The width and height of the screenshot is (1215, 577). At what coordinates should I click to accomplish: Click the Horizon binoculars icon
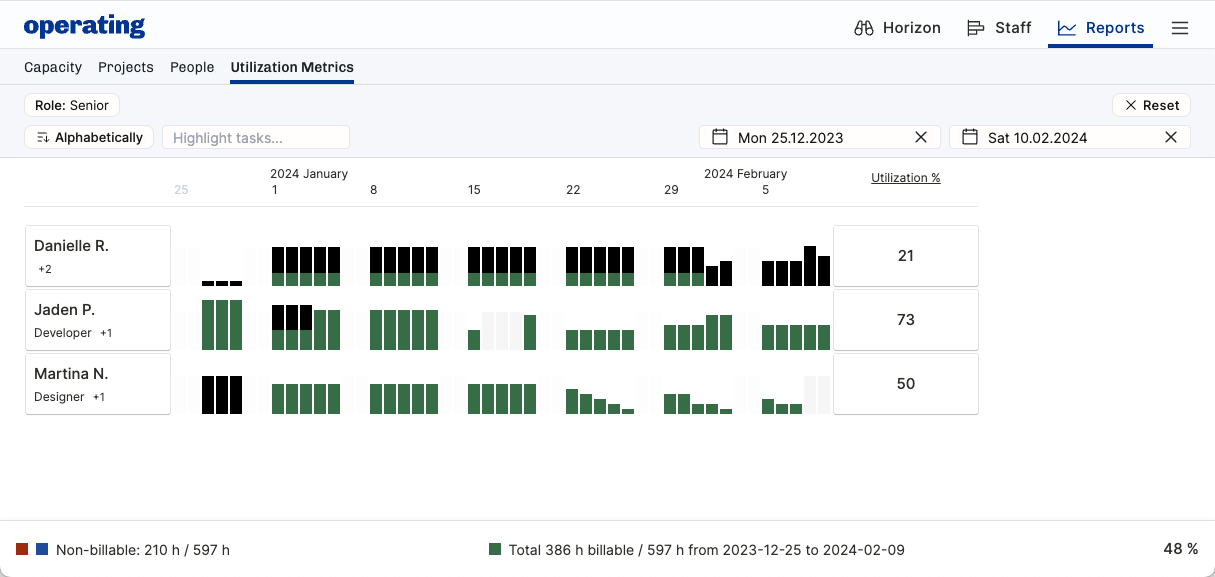coord(864,28)
